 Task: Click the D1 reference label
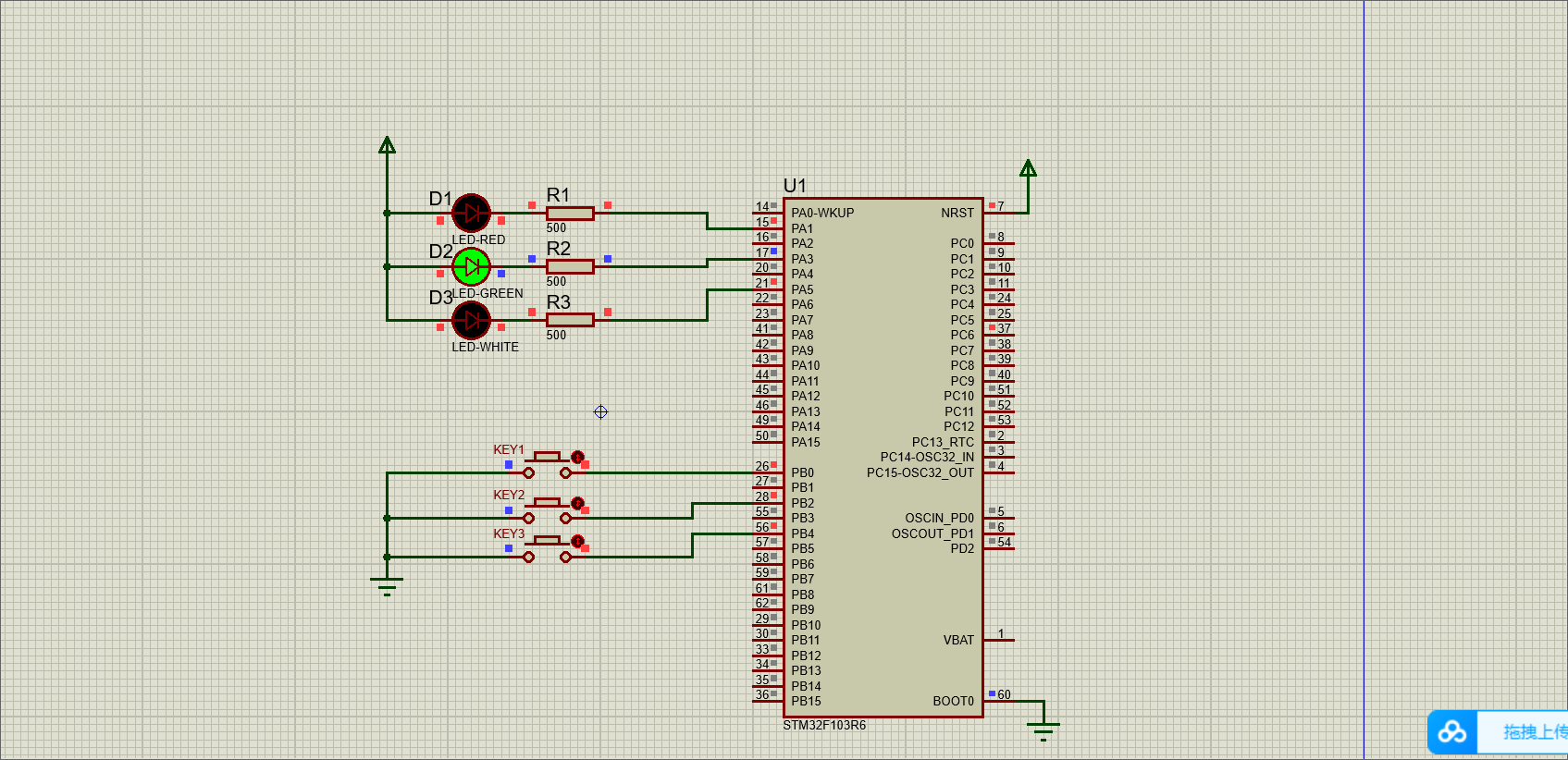[440, 199]
